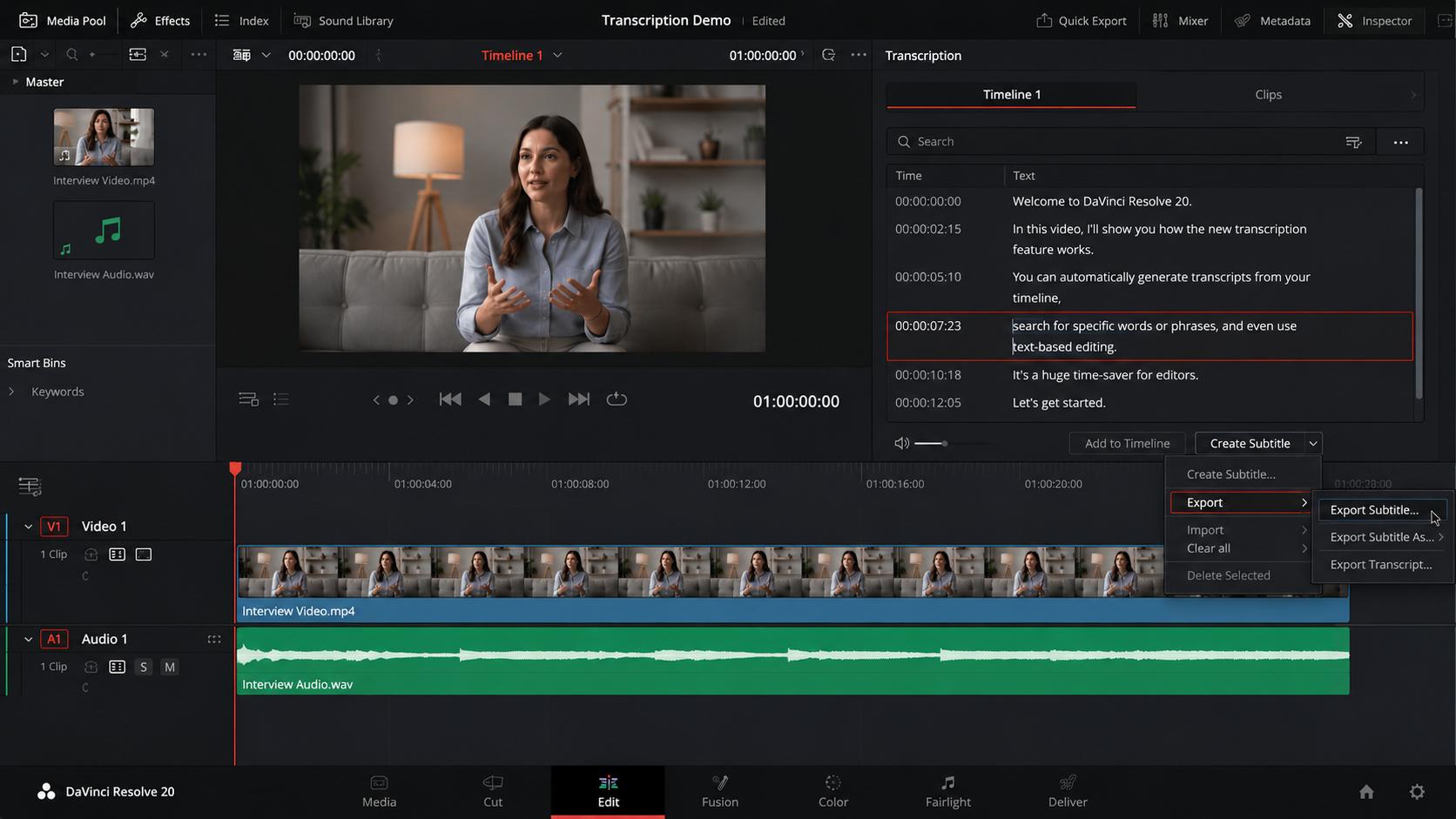Open the Clear all submenu
This screenshot has width=1456, height=819.
point(1242,548)
